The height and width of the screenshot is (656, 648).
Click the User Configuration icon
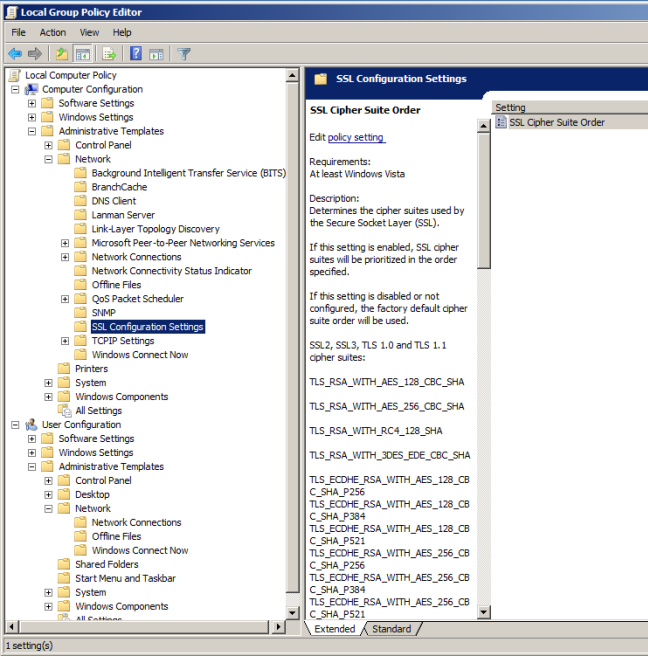[x=31, y=425]
